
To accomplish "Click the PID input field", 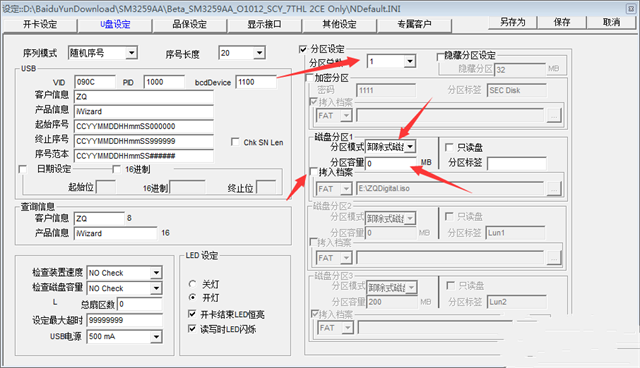I will point(164,82).
